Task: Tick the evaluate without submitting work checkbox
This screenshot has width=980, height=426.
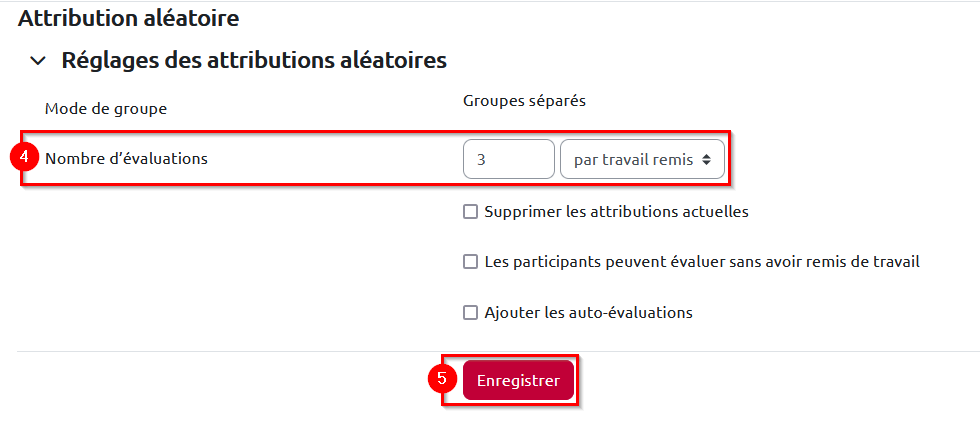Action: tap(471, 262)
